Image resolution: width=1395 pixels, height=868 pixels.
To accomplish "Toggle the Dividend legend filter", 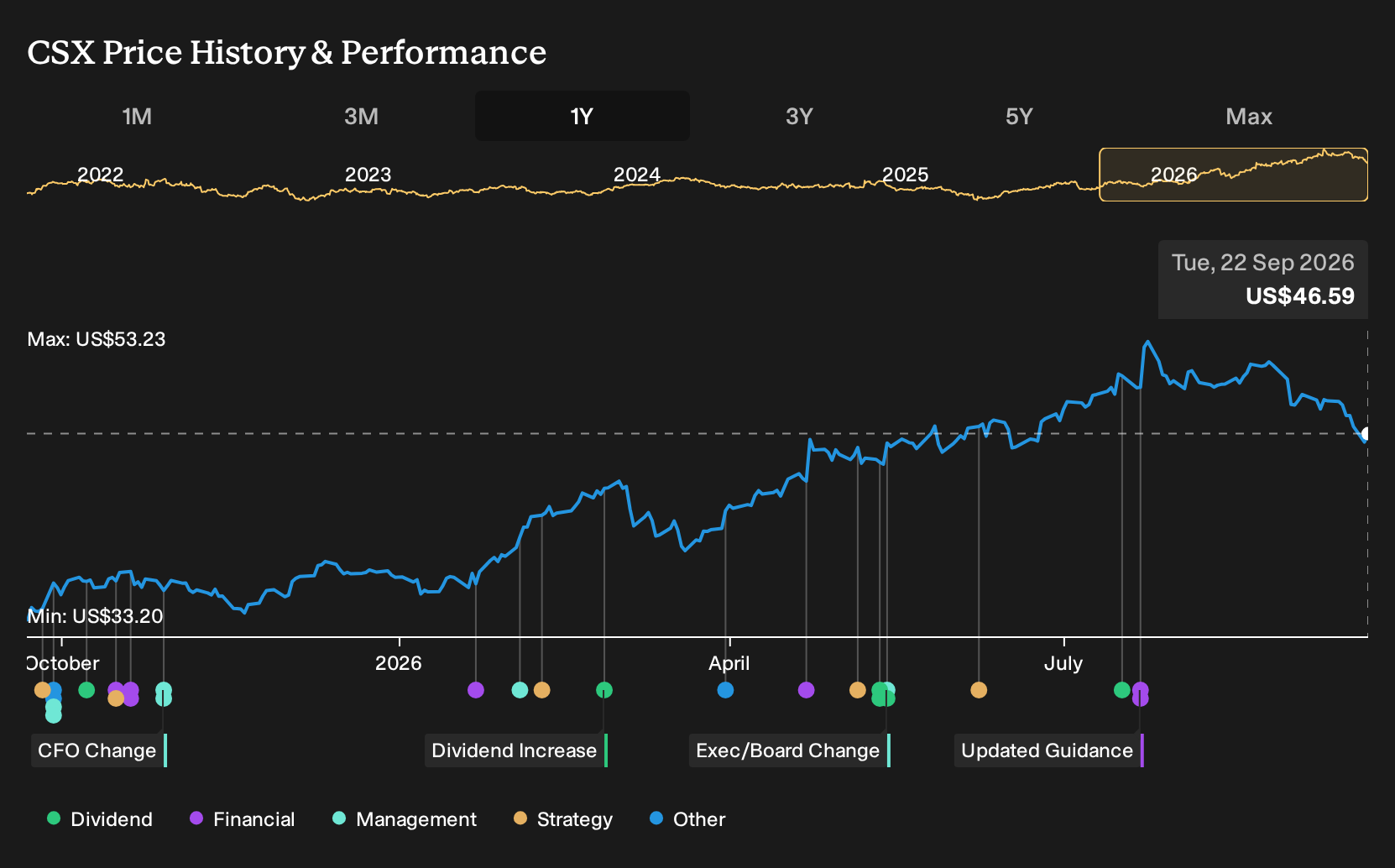I will (x=100, y=819).
